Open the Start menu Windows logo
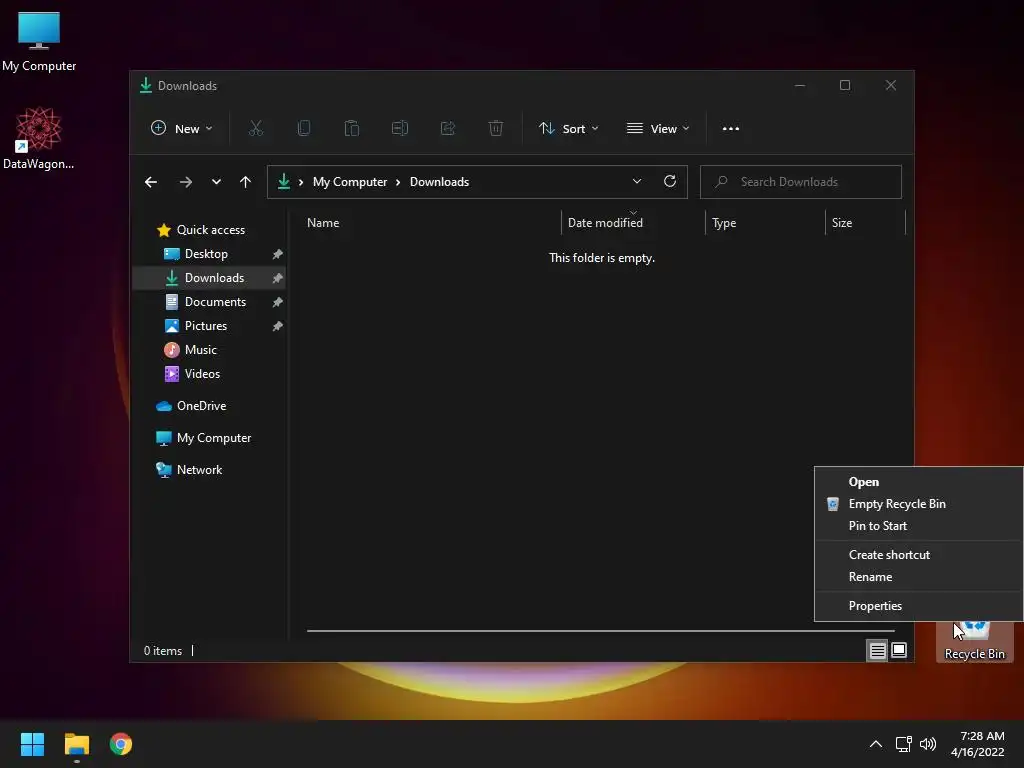Image resolution: width=1024 pixels, height=768 pixels. [32, 744]
